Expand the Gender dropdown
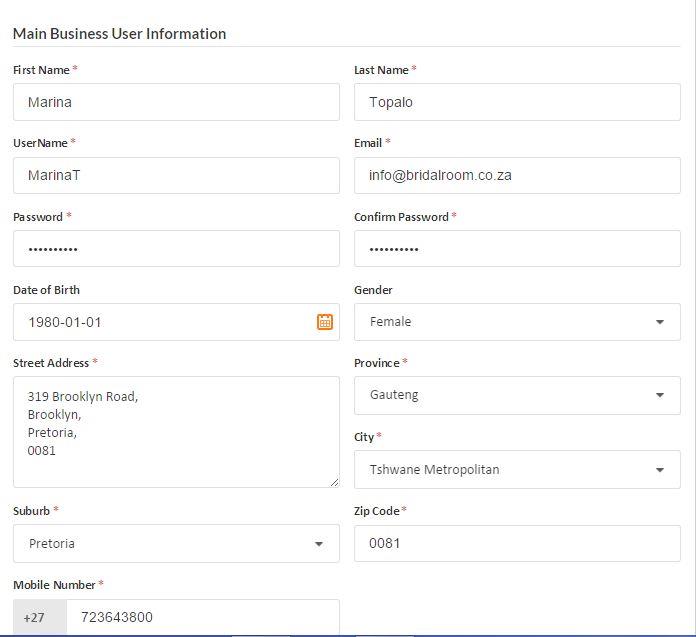This screenshot has height=637, width=696. point(517,322)
